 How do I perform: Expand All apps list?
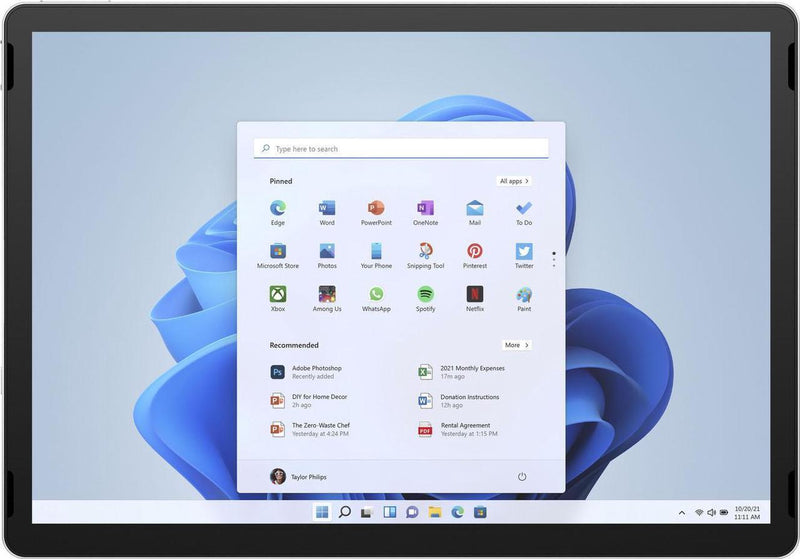pos(514,181)
